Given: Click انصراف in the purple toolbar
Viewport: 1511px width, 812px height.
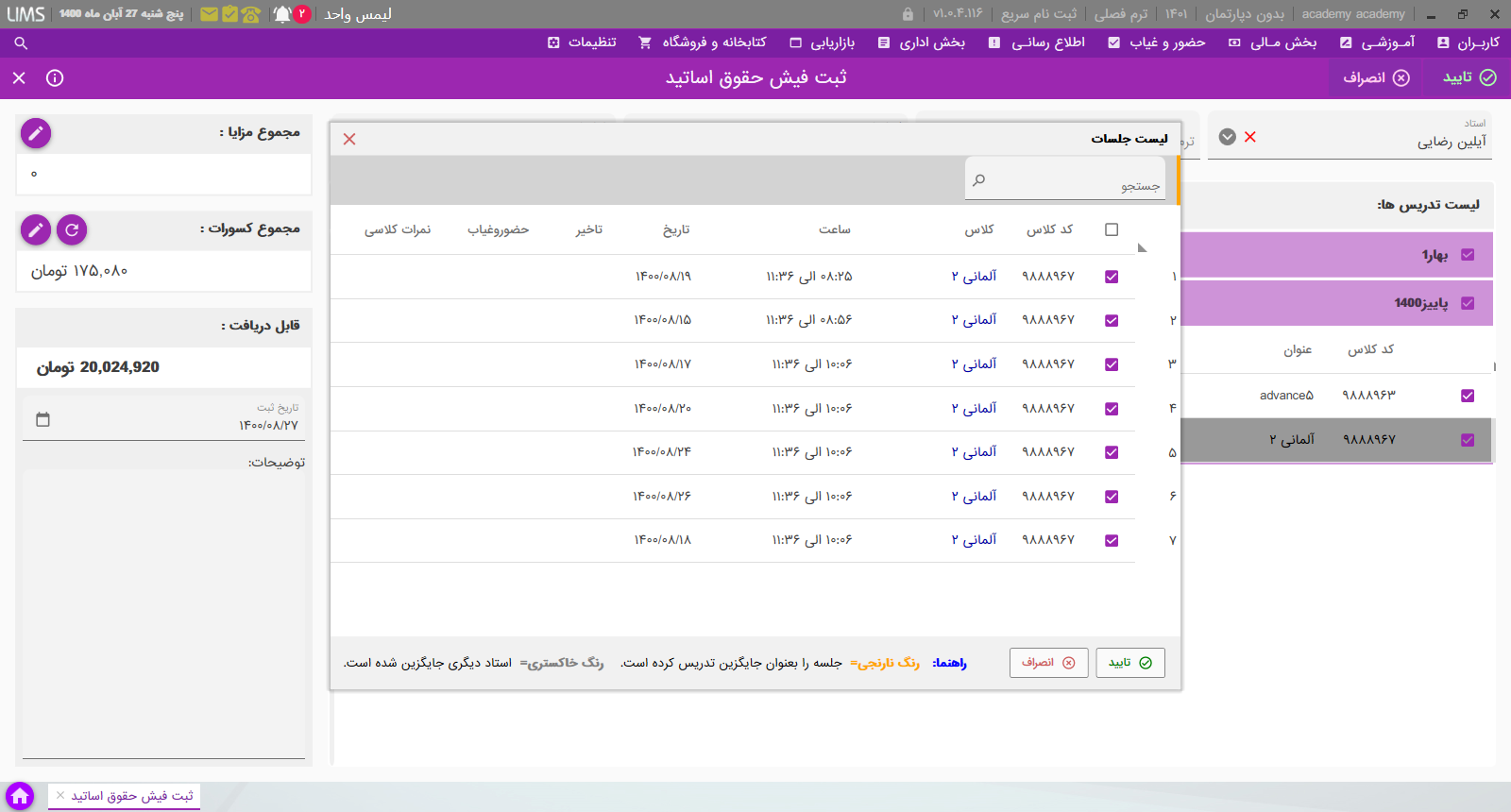Looking at the screenshot, I should point(1376,78).
